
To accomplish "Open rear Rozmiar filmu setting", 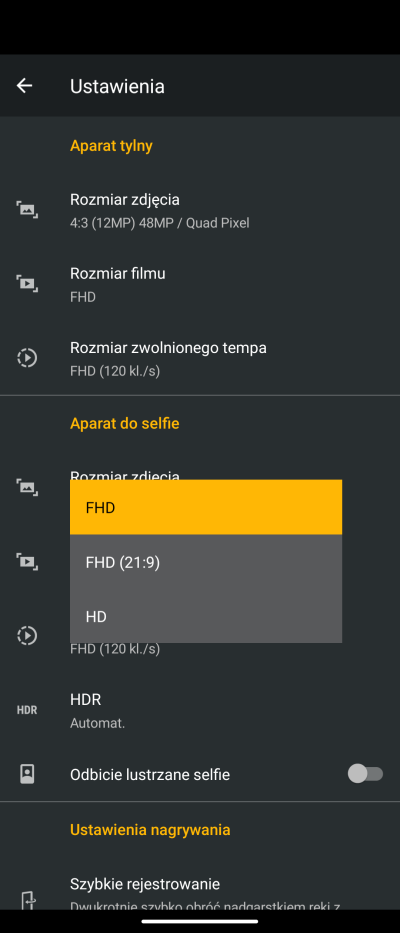I will 200,284.
